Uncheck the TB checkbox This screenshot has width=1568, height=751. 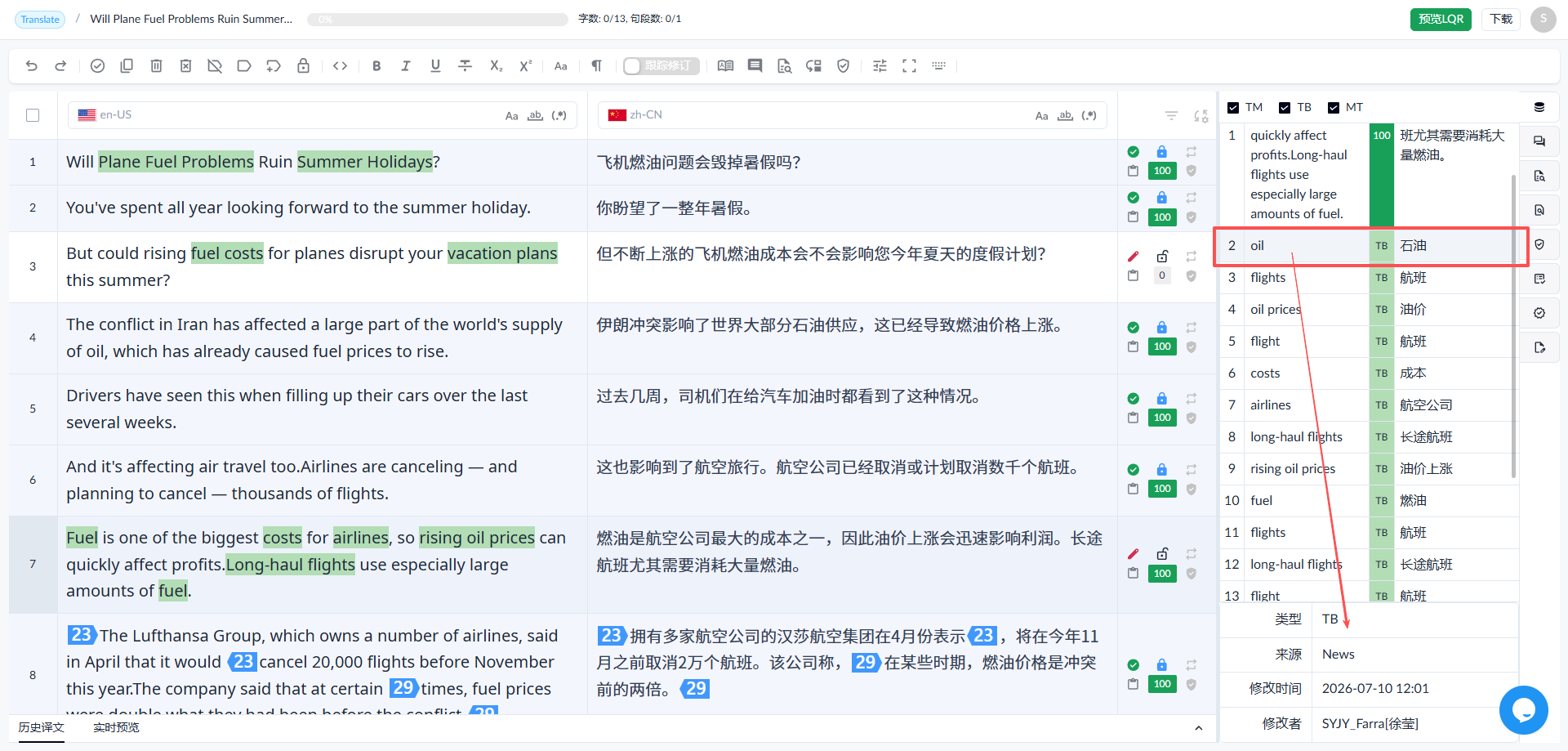click(x=1285, y=108)
